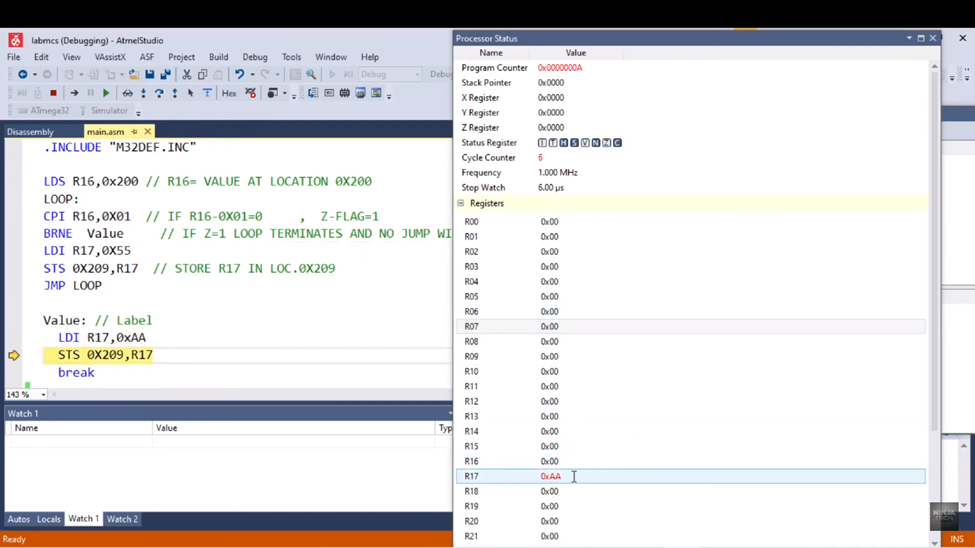This screenshot has width=975, height=548.
Task: Switch to the Disassembly tab
Action: point(30,132)
